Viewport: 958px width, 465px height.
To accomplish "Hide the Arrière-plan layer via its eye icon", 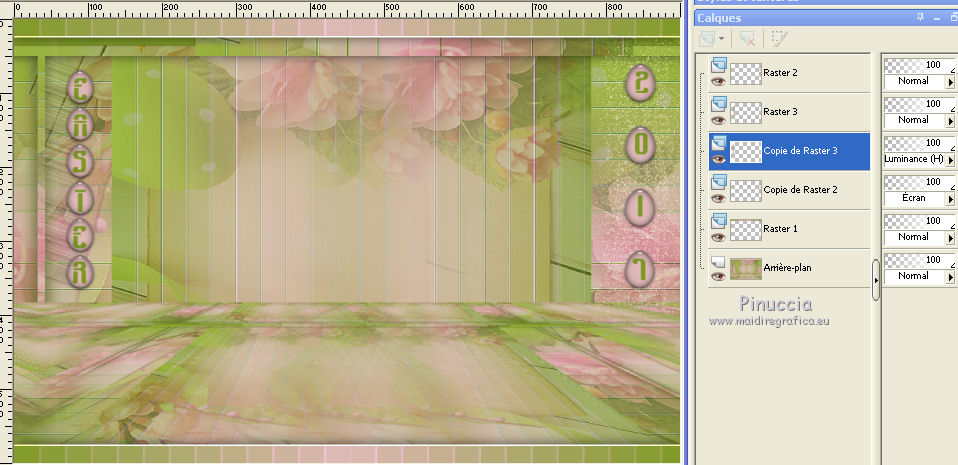I will pos(718,276).
